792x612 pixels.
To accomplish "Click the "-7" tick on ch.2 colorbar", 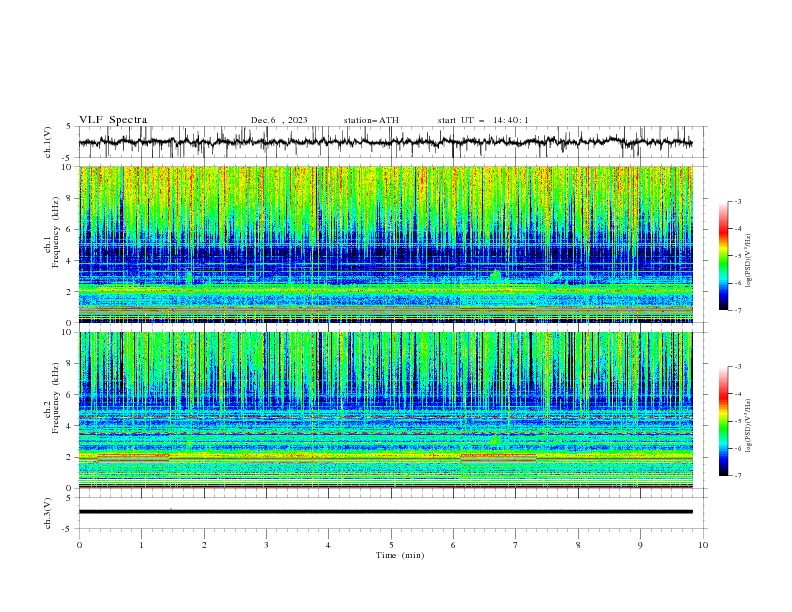I will click(x=738, y=475).
